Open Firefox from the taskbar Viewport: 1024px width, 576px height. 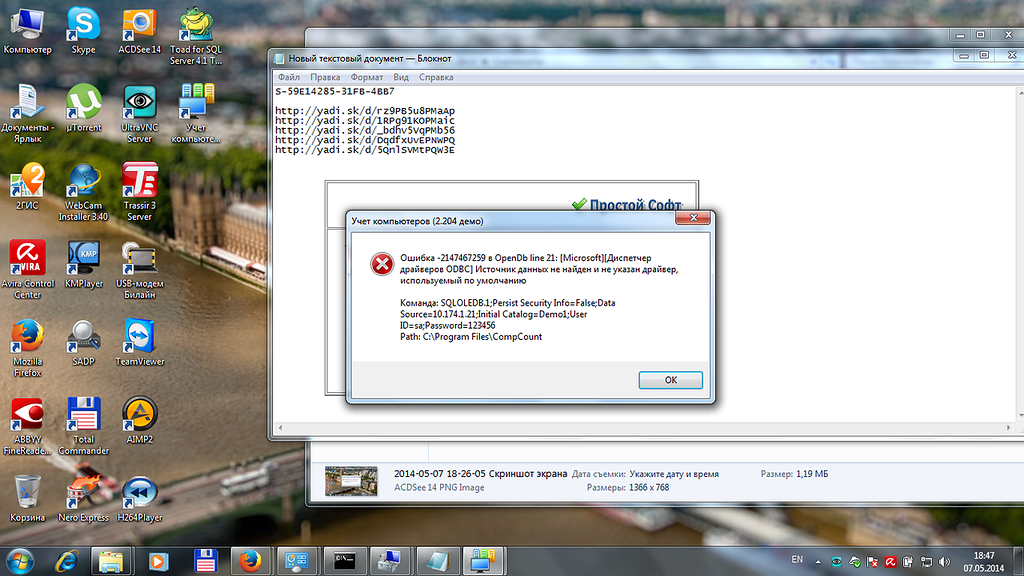[250, 559]
